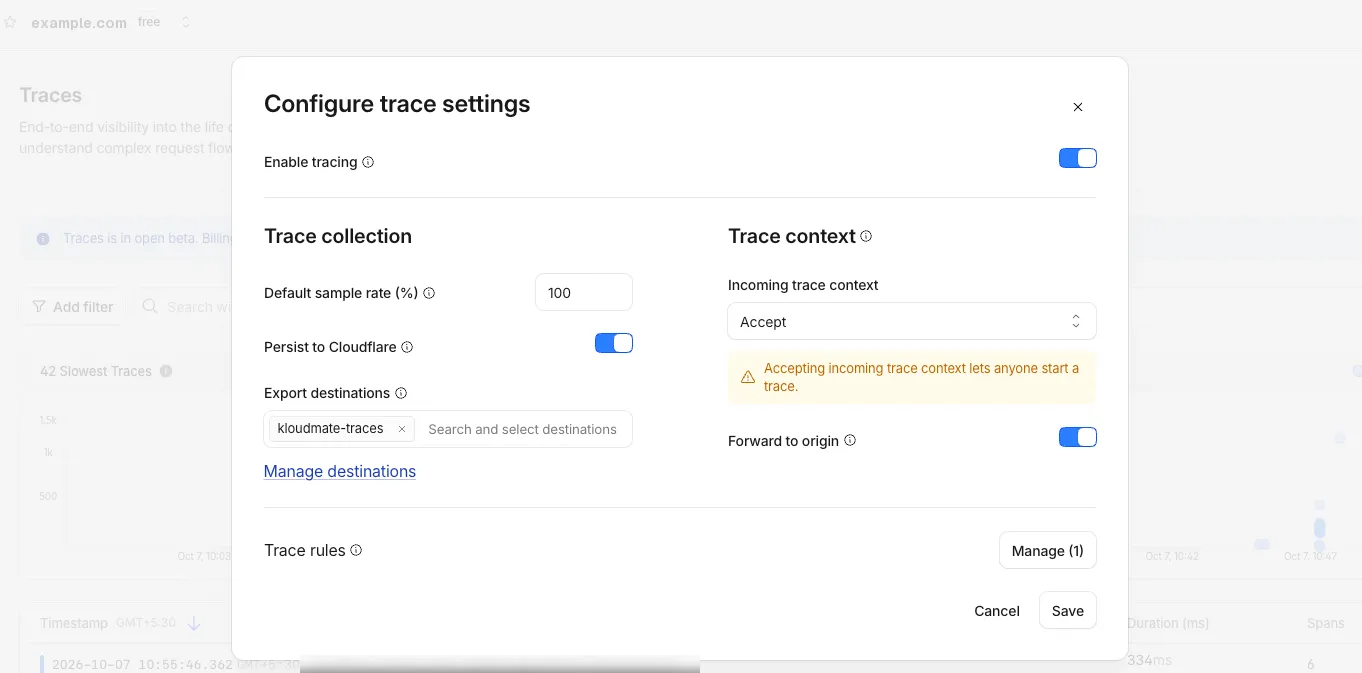
Task: Click the warning icon in trace context notice
Action: tap(747, 377)
